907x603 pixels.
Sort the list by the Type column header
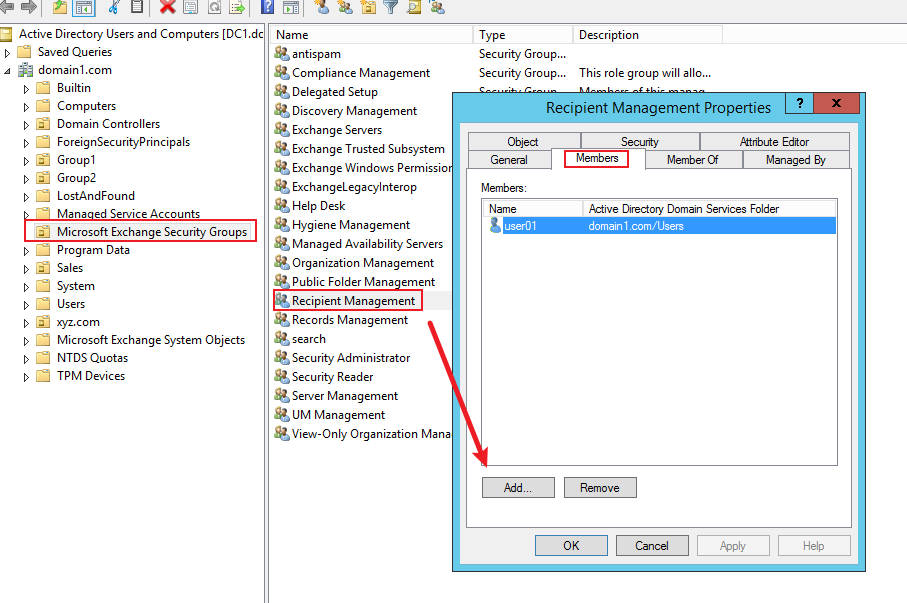tap(523, 35)
